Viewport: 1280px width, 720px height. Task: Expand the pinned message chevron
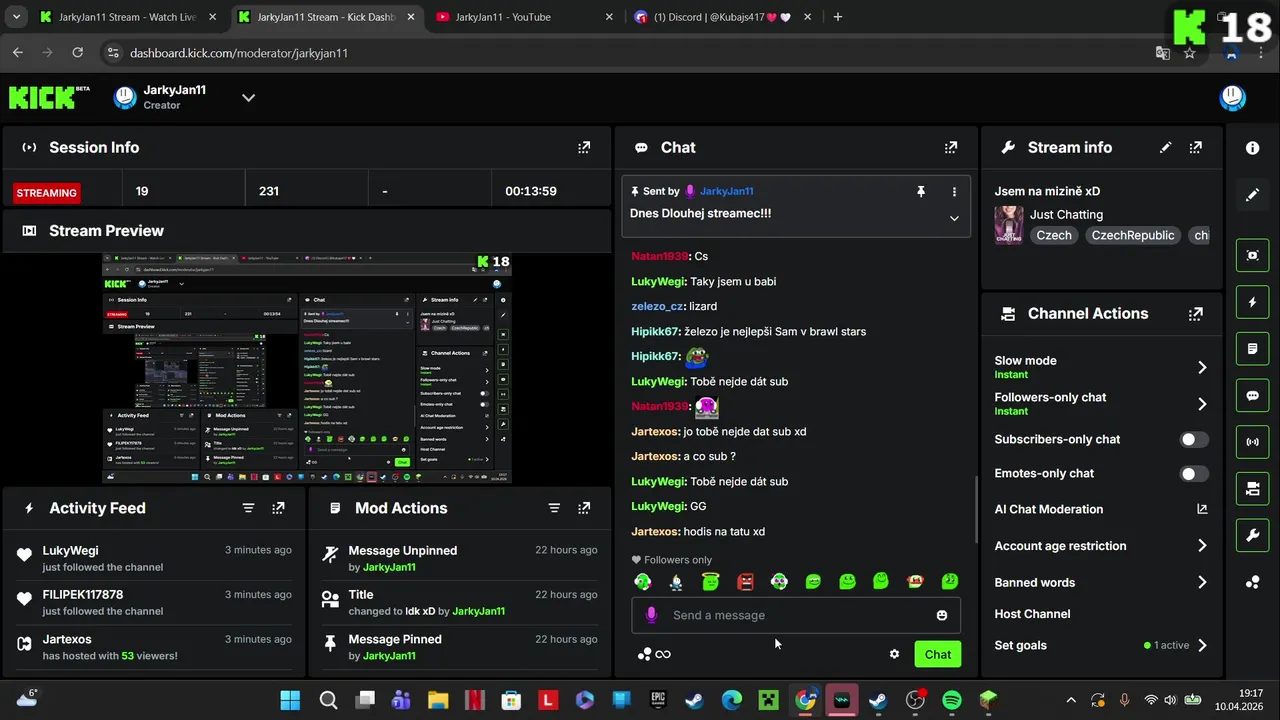click(x=954, y=218)
